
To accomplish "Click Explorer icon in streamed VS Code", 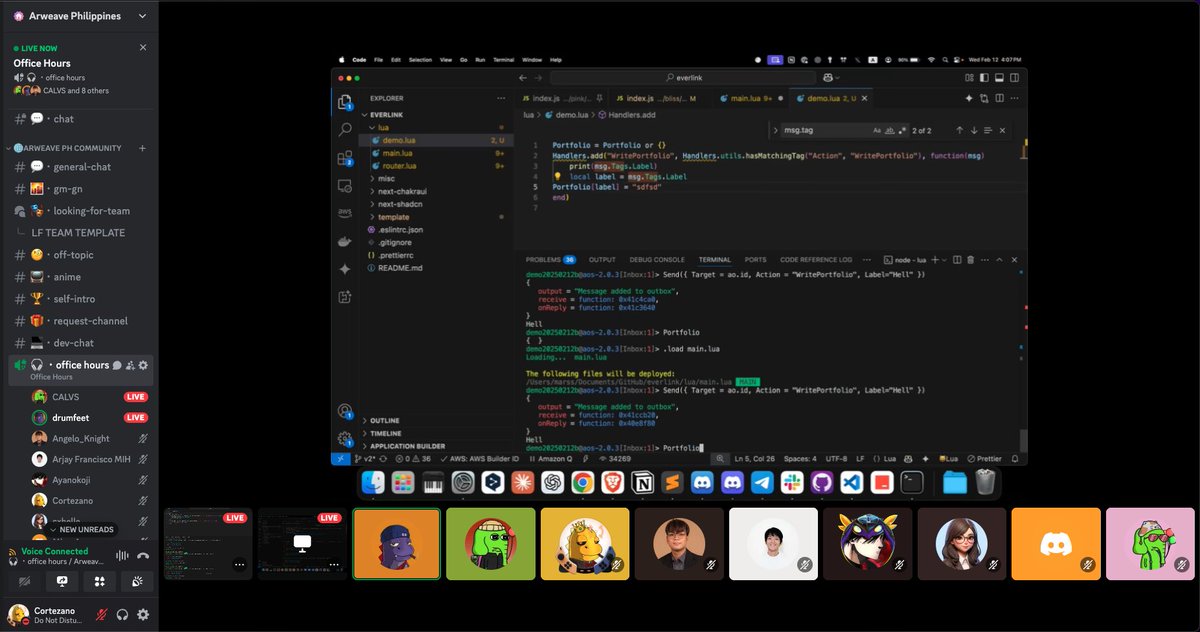I will point(345,102).
